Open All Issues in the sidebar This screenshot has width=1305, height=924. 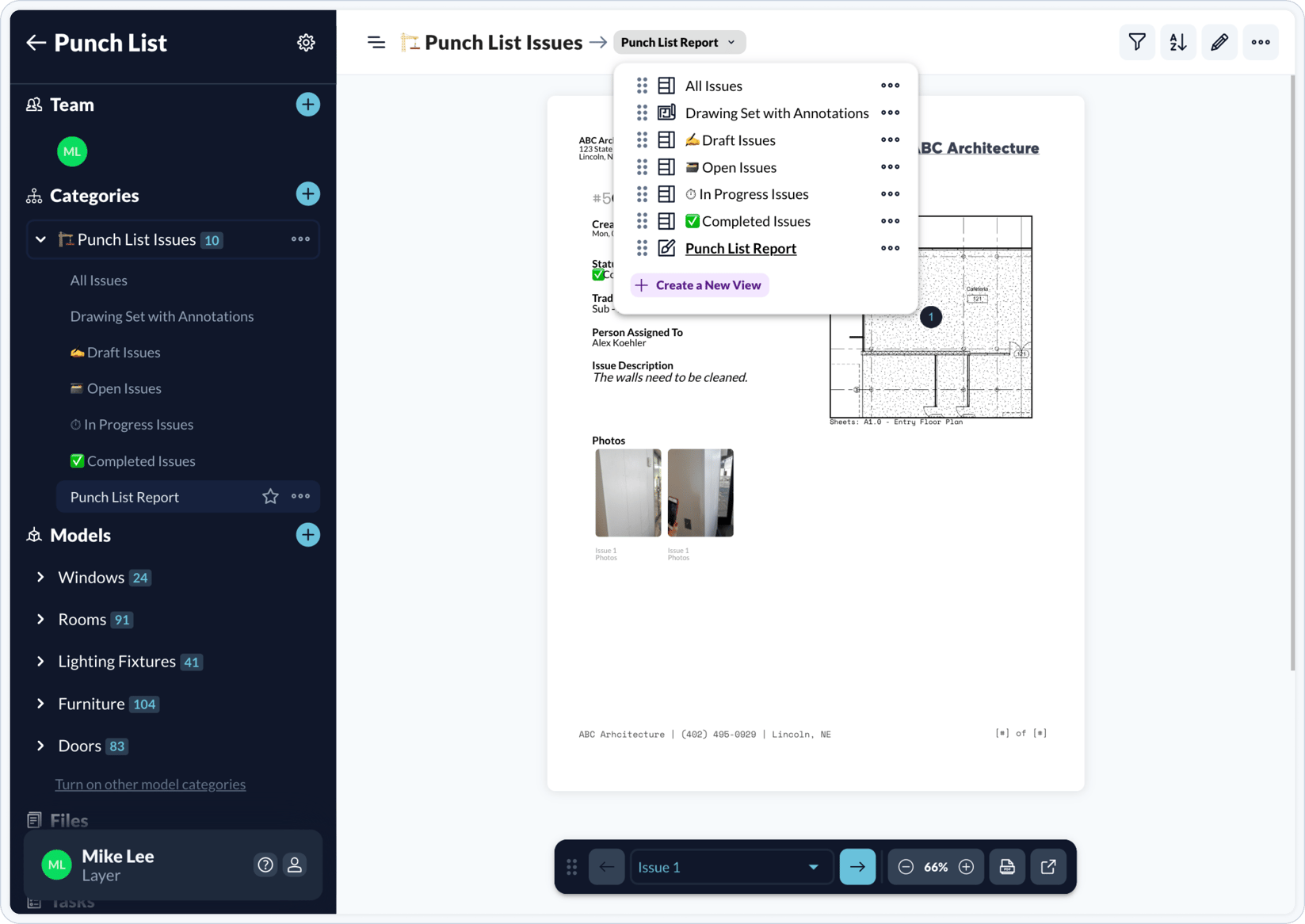(x=98, y=281)
